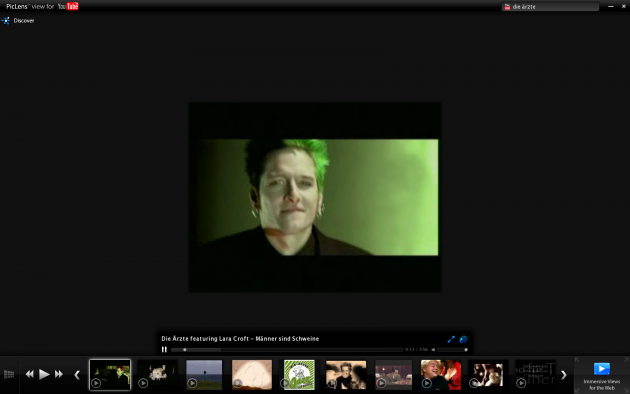Open the grid wall view icon
This screenshot has width=630, height=394.
pyautogui.click(x=9, y=374)
